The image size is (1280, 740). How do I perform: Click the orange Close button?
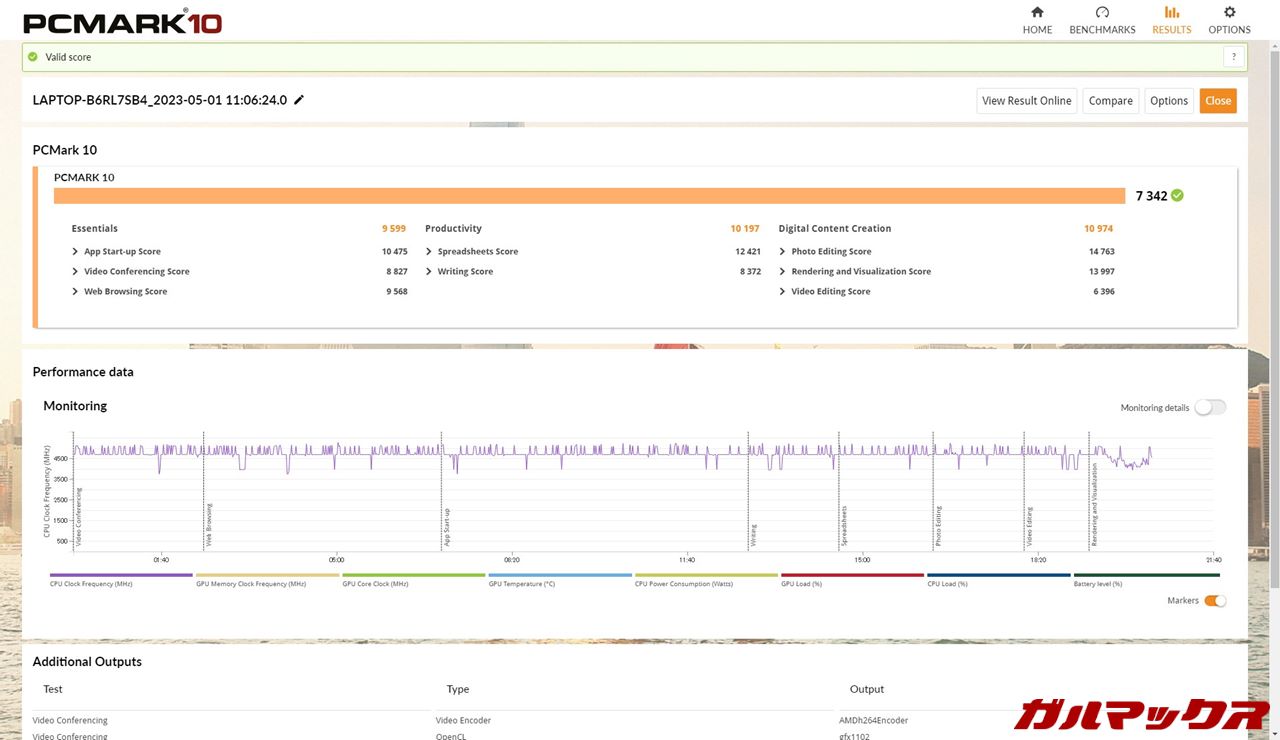point(1217,101)
